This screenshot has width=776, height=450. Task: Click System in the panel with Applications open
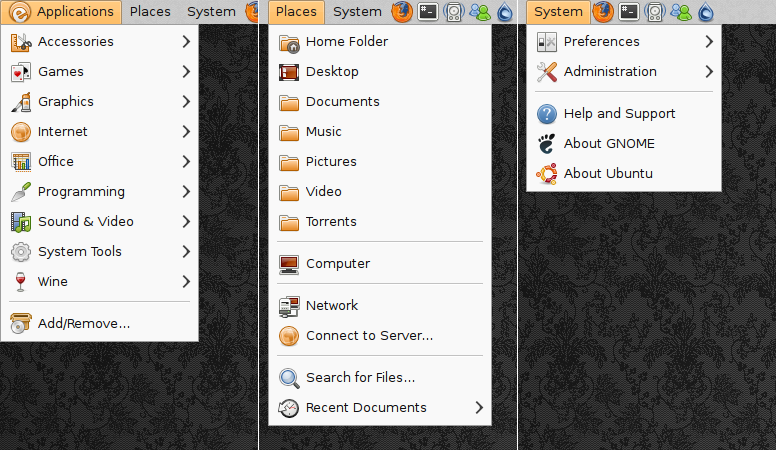tap(211, 12)
